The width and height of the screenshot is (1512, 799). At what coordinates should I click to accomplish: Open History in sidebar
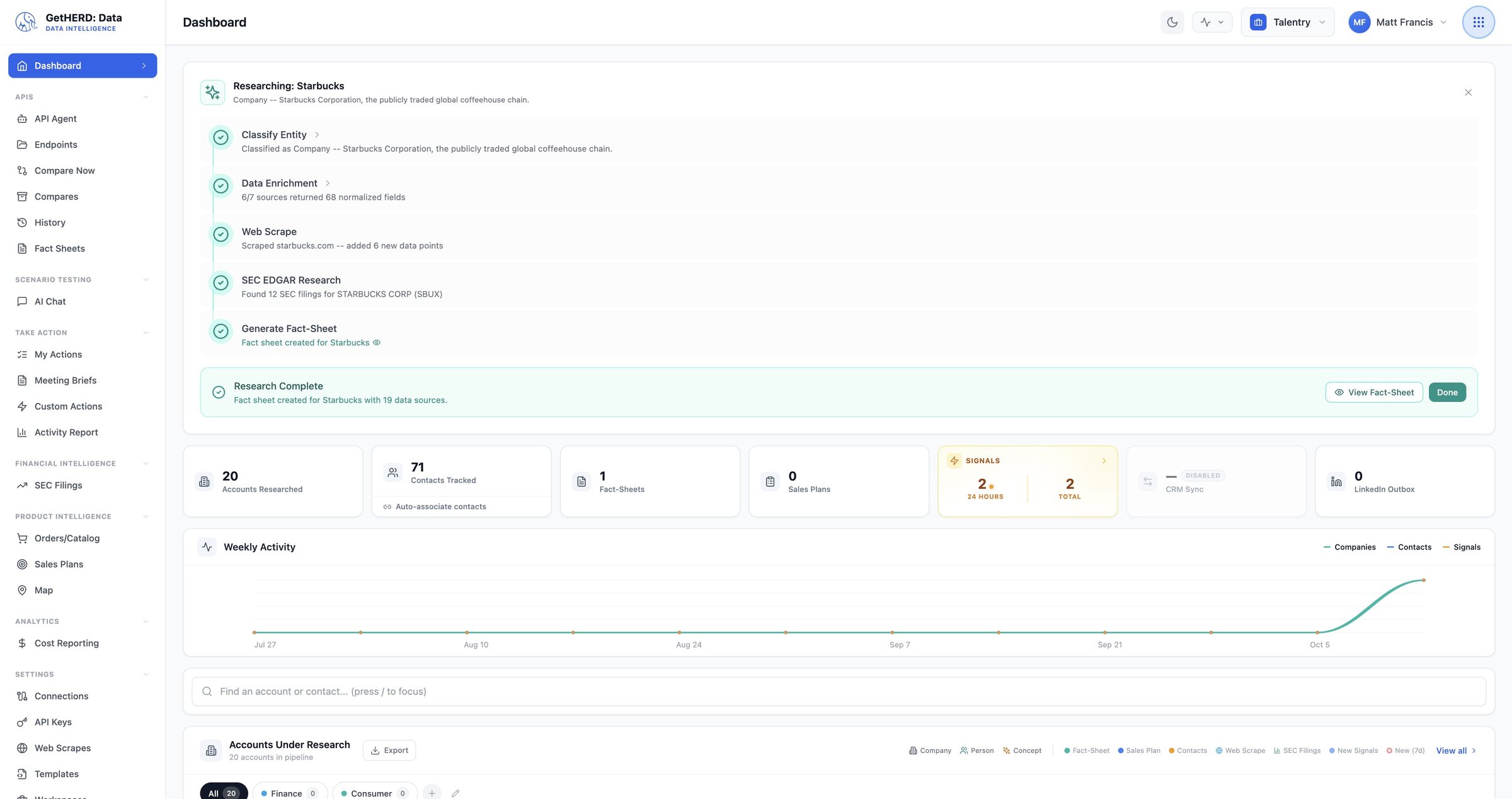point(83,222)
